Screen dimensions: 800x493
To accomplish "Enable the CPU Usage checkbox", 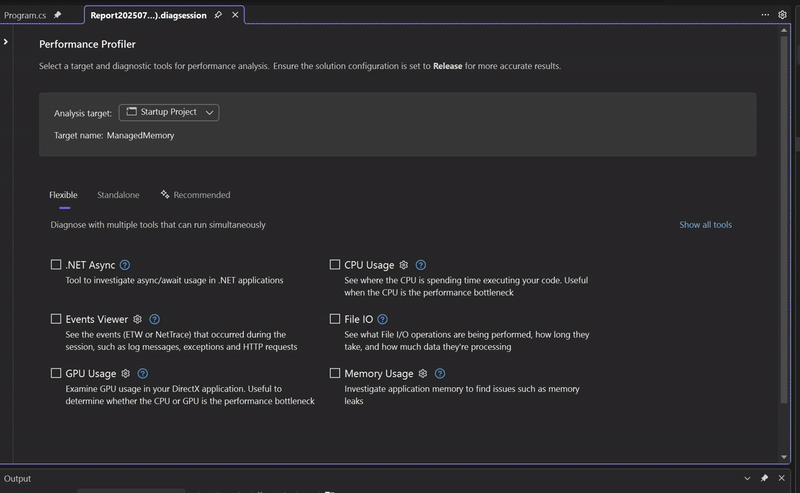I will (x=335, y=264).
